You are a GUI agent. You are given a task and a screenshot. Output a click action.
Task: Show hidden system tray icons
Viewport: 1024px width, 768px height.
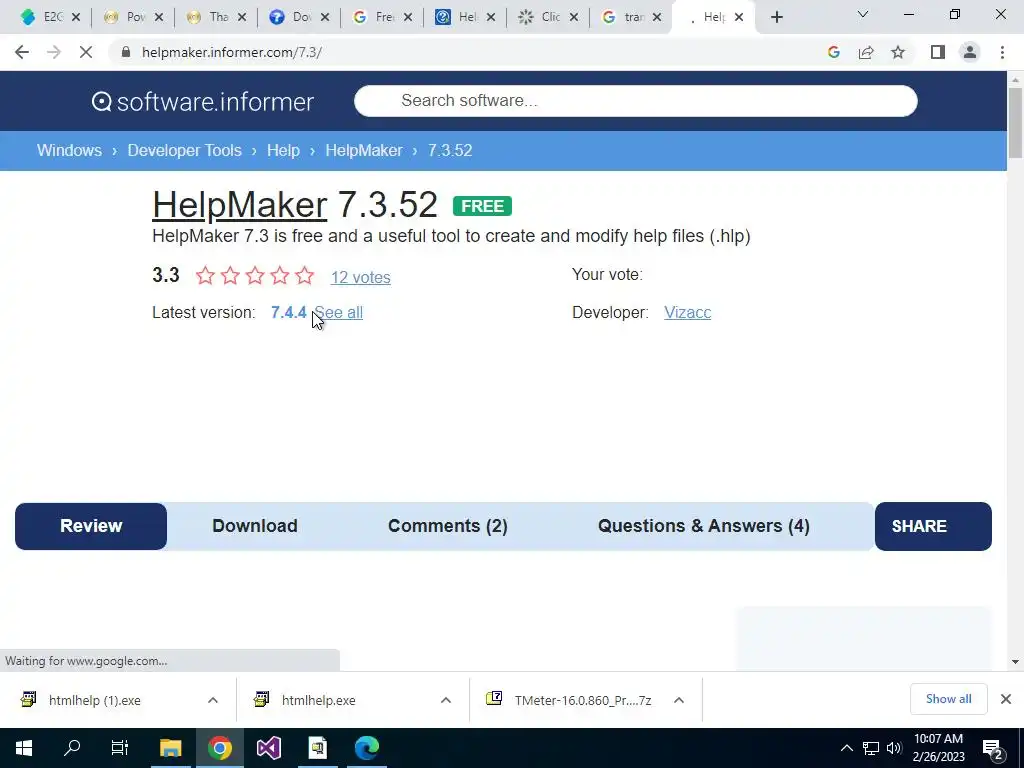pos(846,748)
